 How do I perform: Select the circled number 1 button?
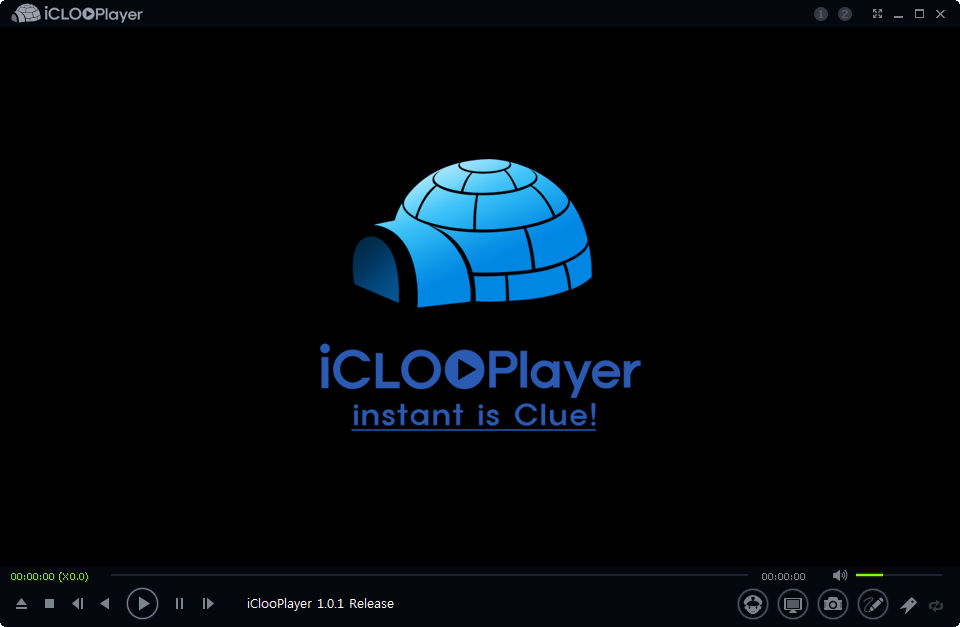coord(821,13)
